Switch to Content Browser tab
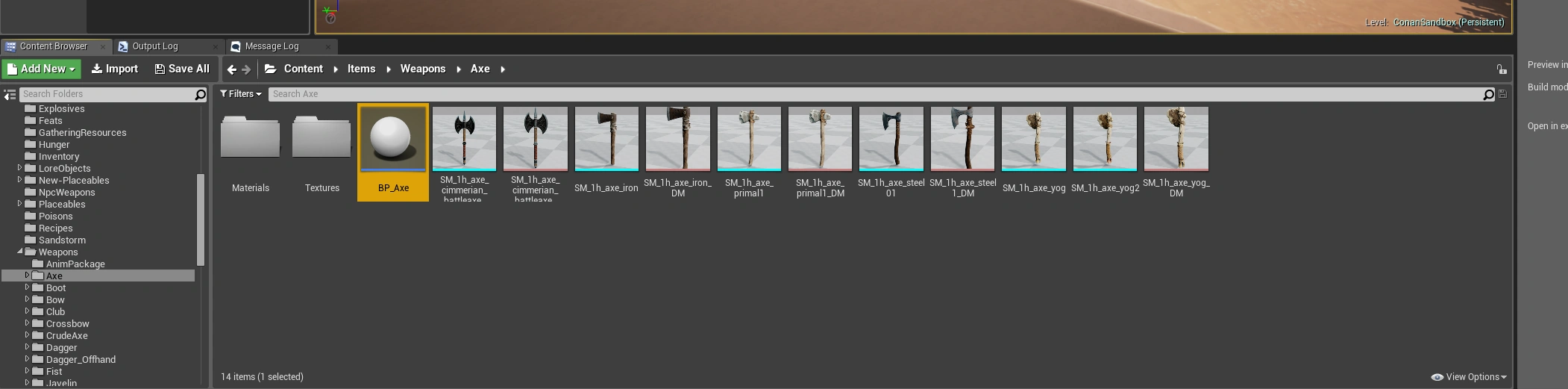This screenshot has height=389, width=1568. coord(53,46)
